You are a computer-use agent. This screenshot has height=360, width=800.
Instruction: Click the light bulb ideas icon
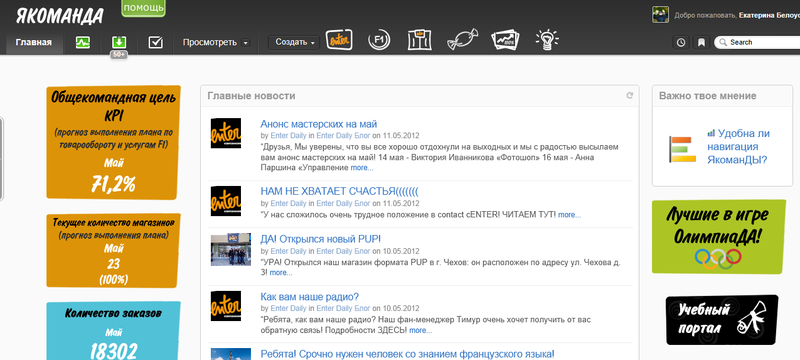[x=547, y=39]
